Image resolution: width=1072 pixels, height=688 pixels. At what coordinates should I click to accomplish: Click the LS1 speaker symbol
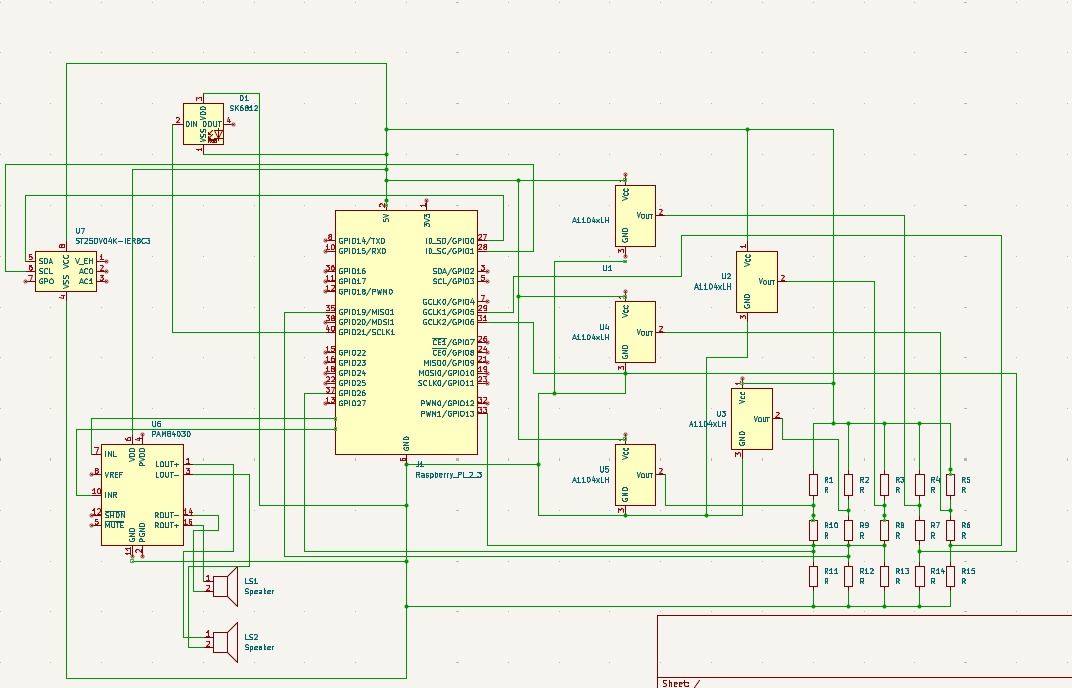pyautogui.click(x=224, y=585)
